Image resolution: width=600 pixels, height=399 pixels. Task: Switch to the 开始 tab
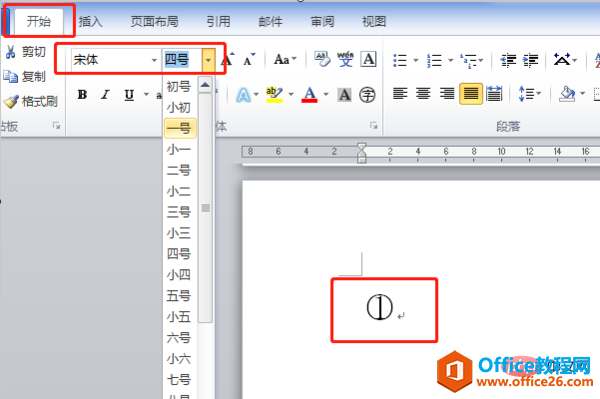click(38, 21)
